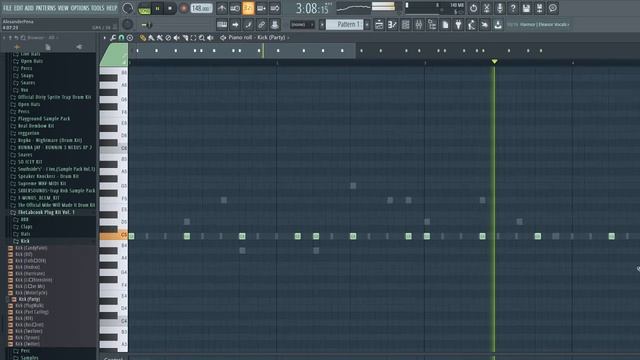The height and width of the screenshot is (360, 640).
Task: Toggle overdub blend recording icon
Action: [x=261, y=8]
